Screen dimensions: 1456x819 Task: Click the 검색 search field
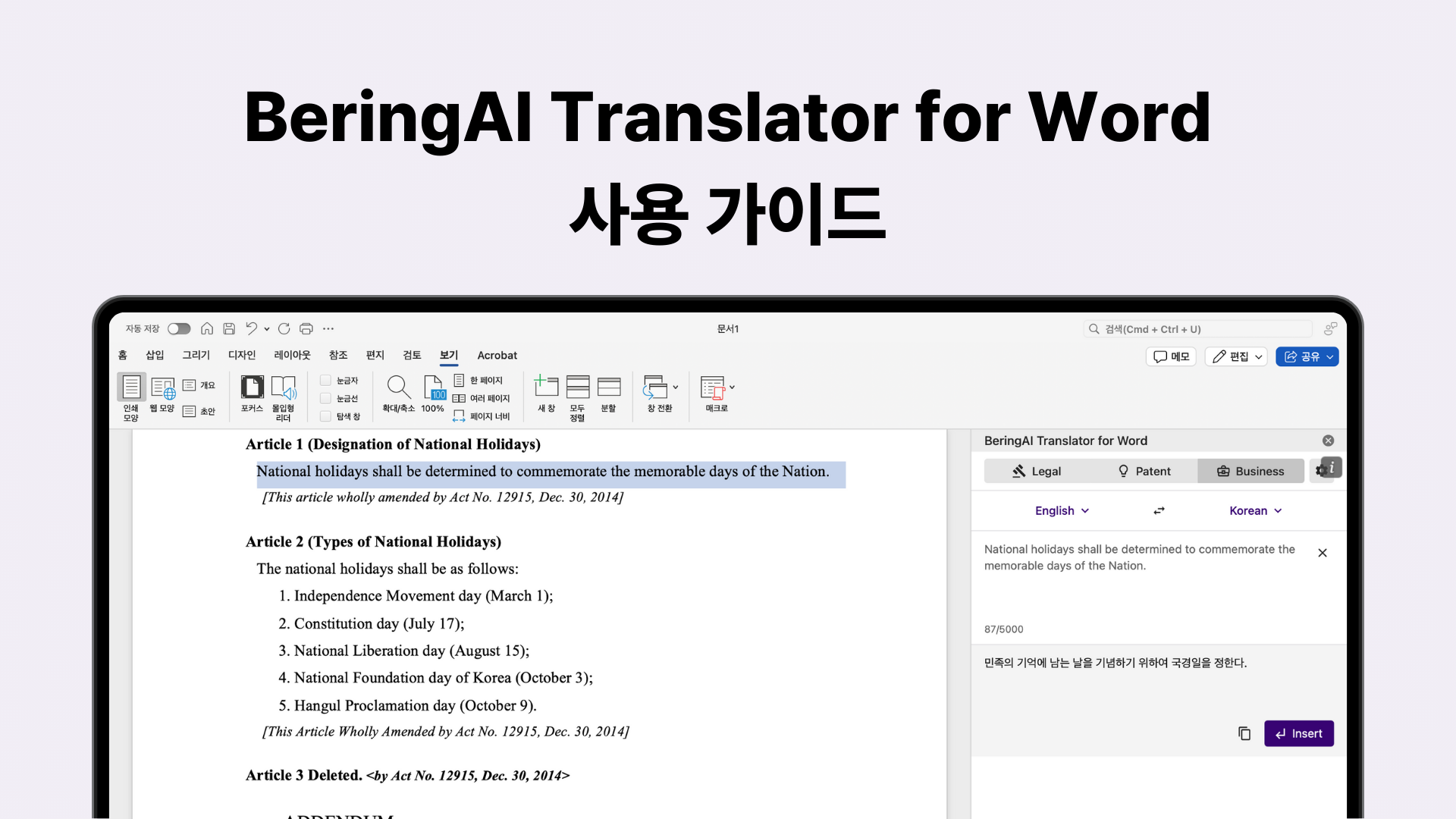1198,329
